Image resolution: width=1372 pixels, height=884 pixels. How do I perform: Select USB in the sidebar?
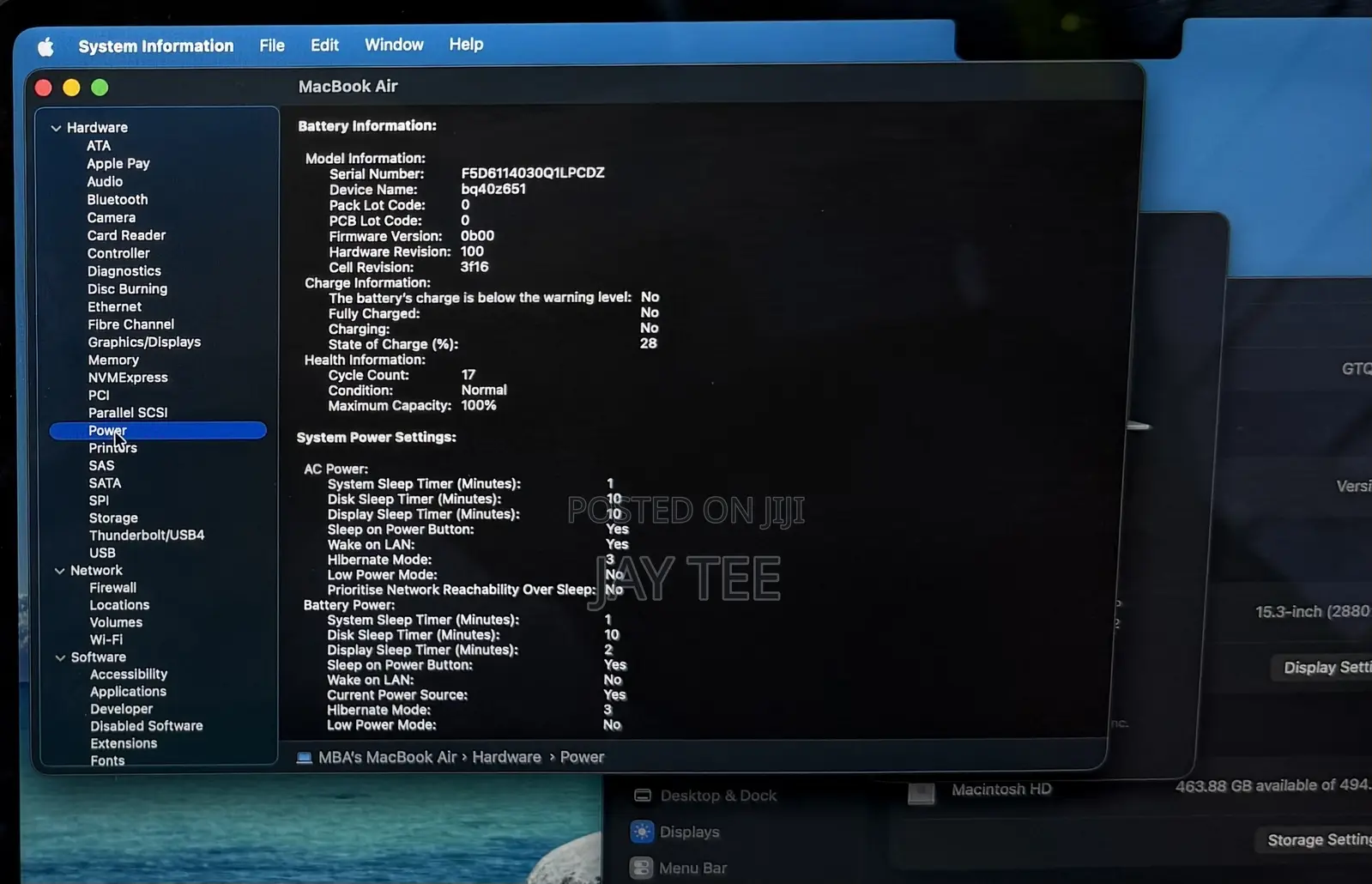pos(102,554)
